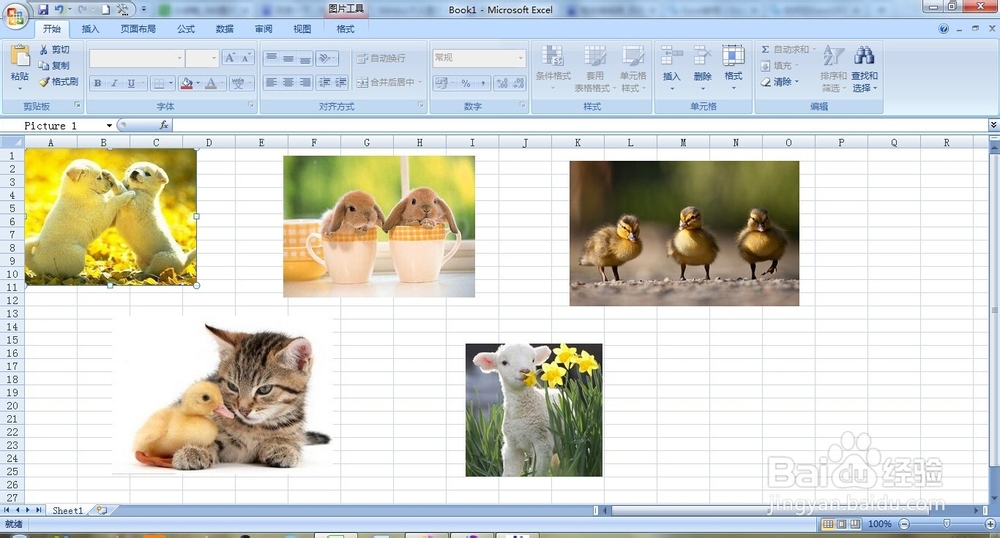This screenshot has width=1000, height=538.
Task: Switch to the 插入 (Insert) tab
Action: tap(91, 29)
